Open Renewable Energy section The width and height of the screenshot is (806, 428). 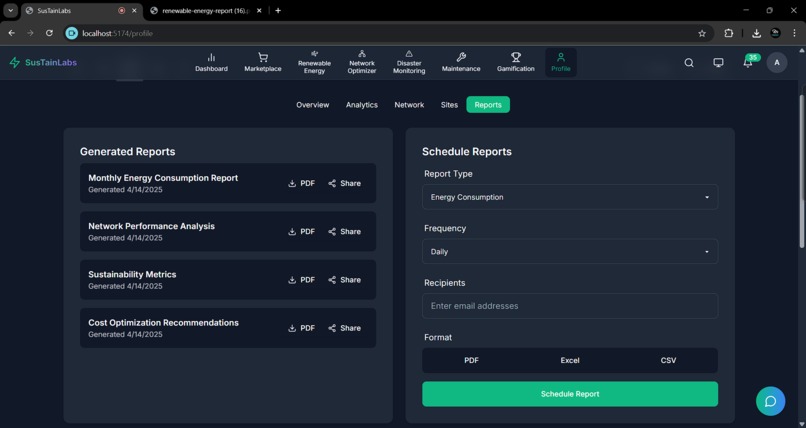coord(314,63)
